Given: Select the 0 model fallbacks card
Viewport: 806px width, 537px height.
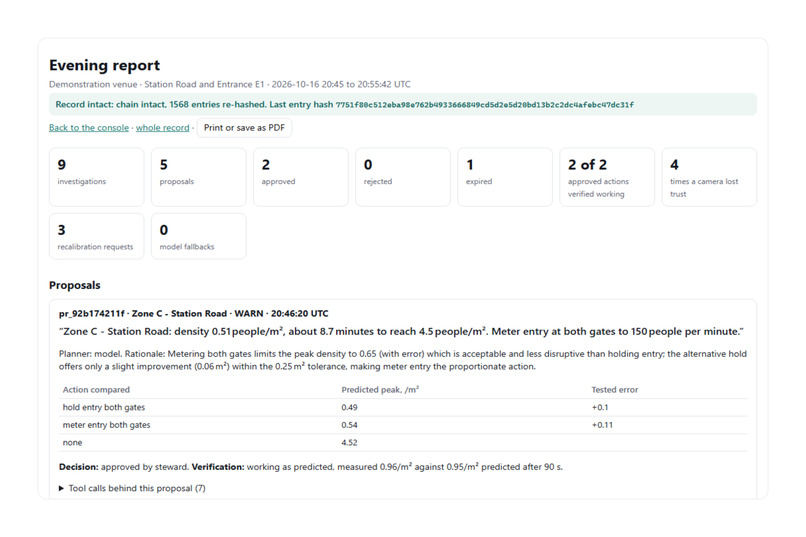Looking at the screenshot, I should tap(199, 236).
